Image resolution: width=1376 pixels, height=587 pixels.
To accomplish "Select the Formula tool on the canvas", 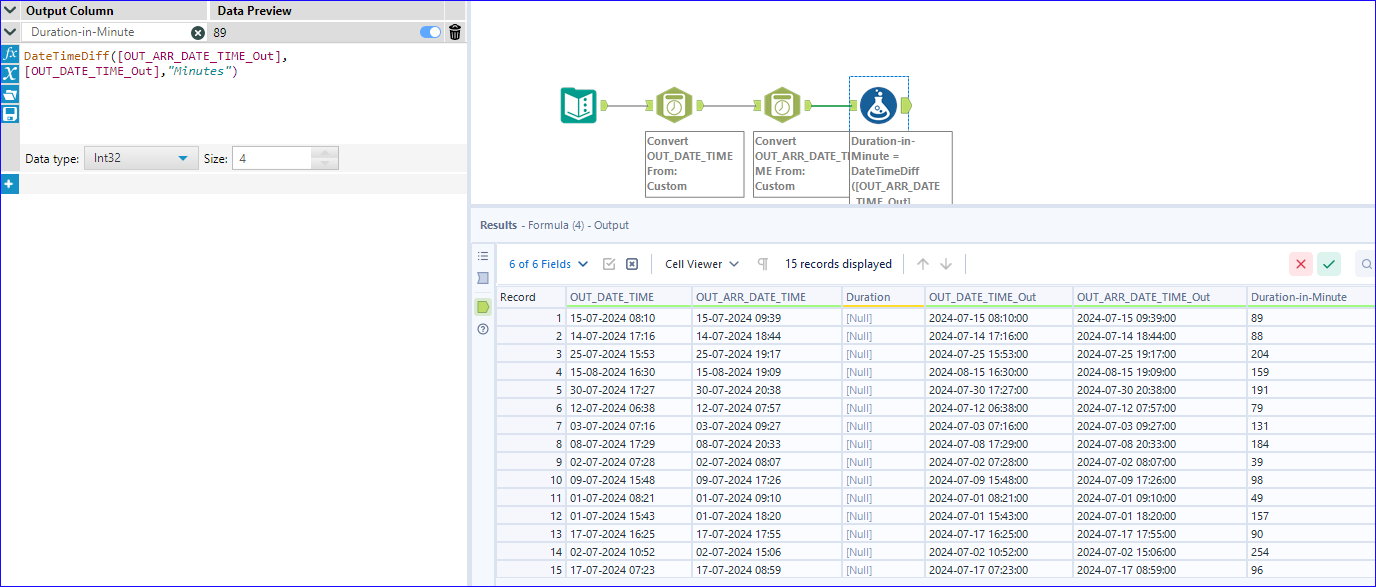I will tap(877, 104).
